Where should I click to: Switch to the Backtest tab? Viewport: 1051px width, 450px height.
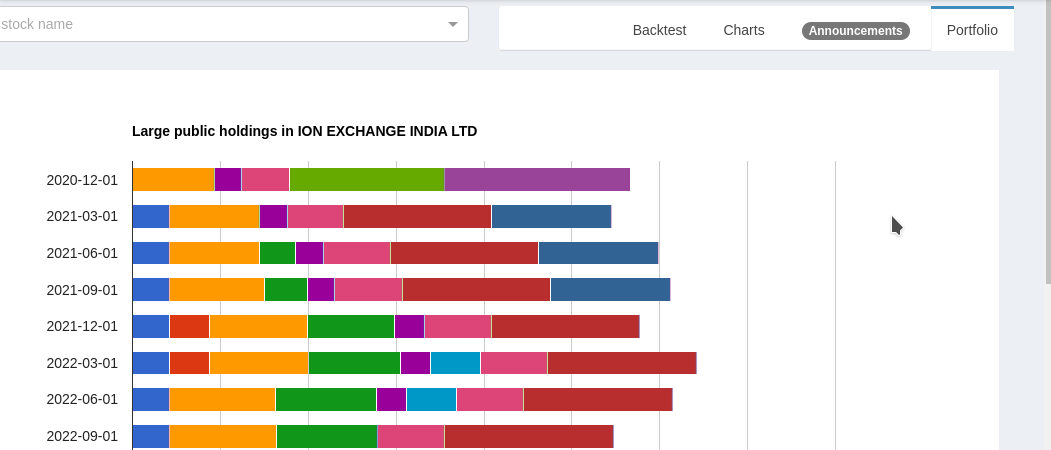tap(660, 30)
